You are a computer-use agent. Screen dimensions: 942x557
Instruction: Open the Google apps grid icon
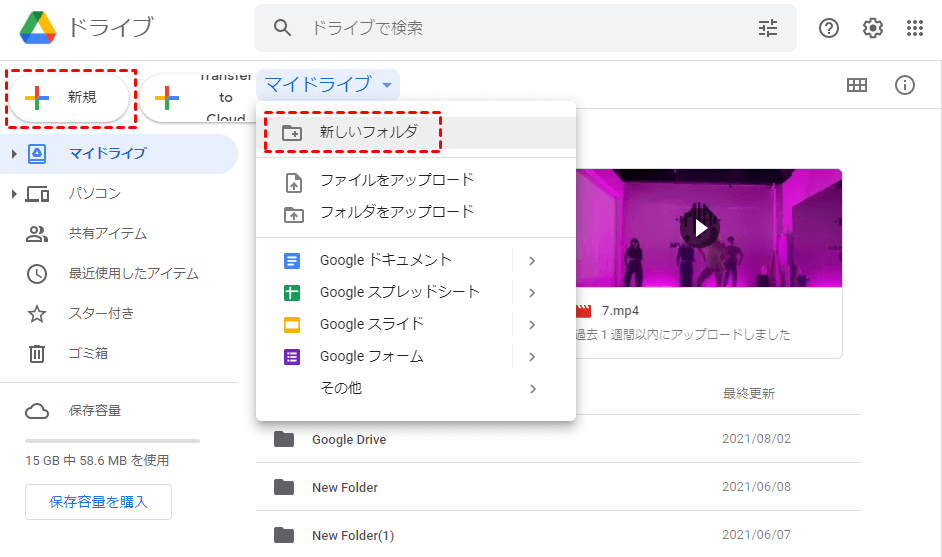tap(915, 28)
